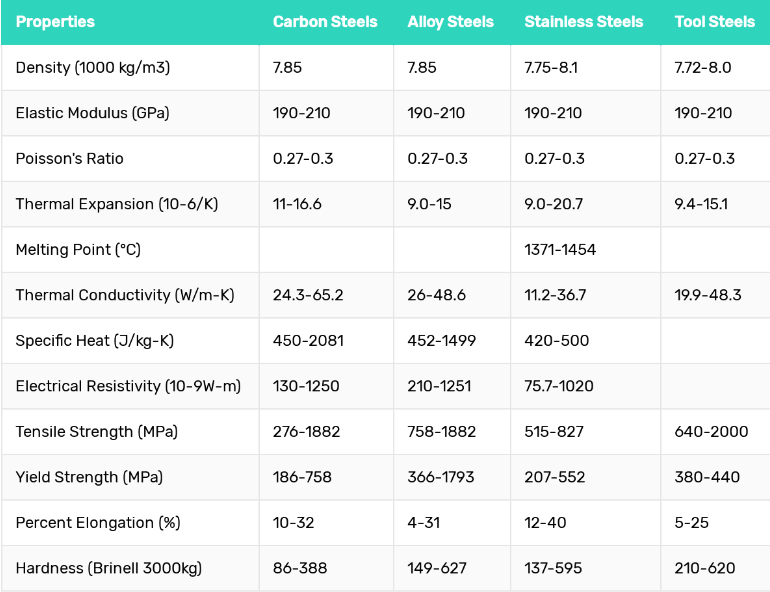This screenshot has width=770, height=592.
Task: Click tool steel tensile strength 640-2000
Action: coord(711,432)
